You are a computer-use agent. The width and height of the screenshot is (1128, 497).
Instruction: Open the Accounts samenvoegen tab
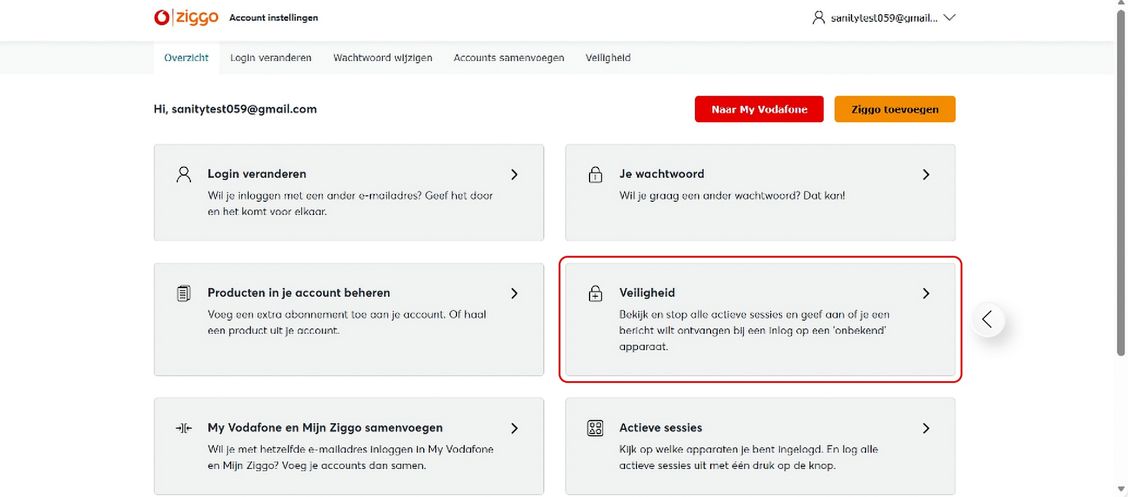coord(509,58)
